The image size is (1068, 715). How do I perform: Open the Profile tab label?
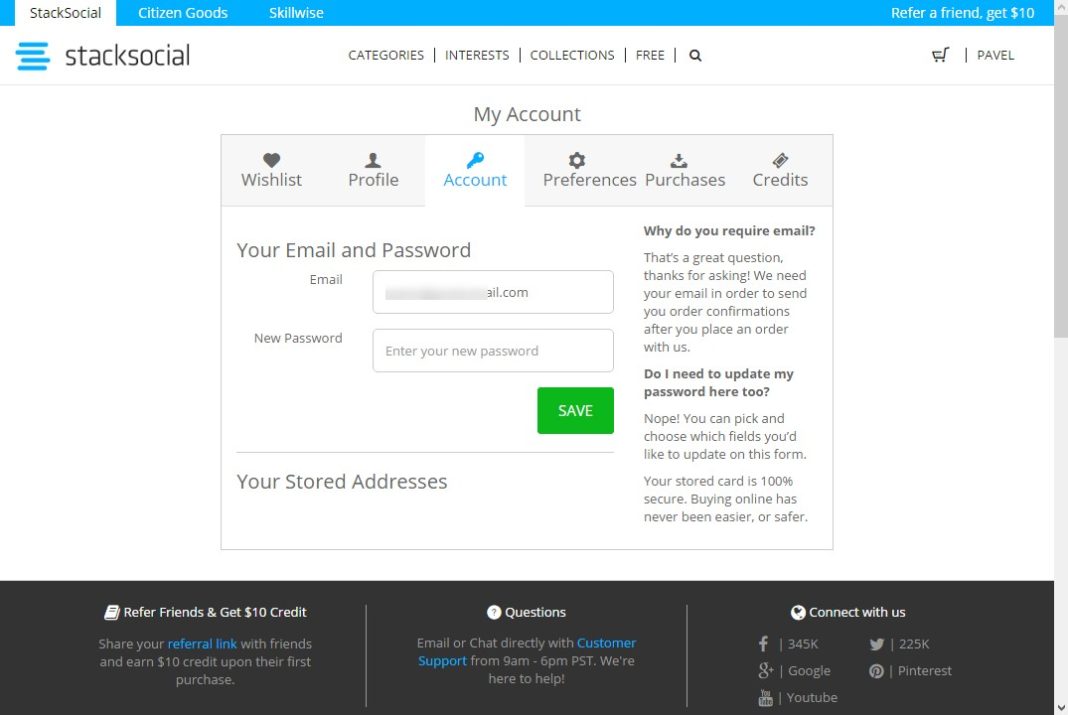(x=373, y=180)
